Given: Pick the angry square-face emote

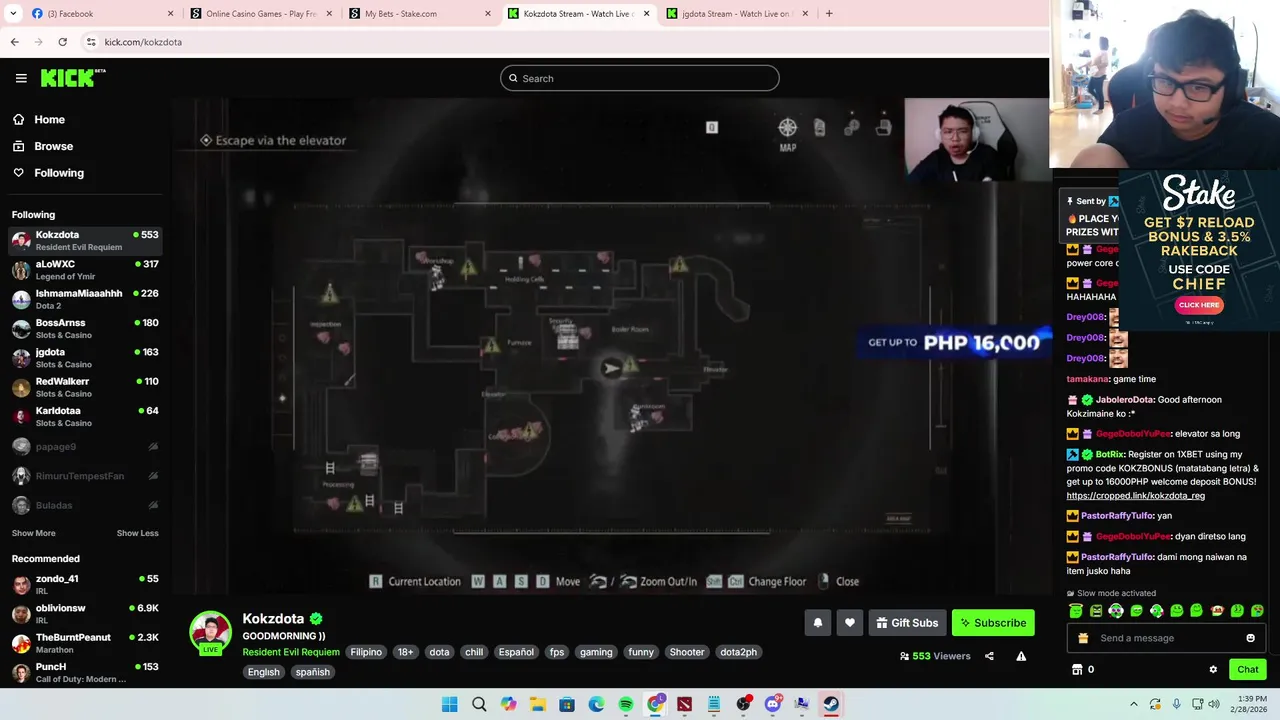Looking at the screenshot, I should pyautogui.click(x=1096, y=611).
